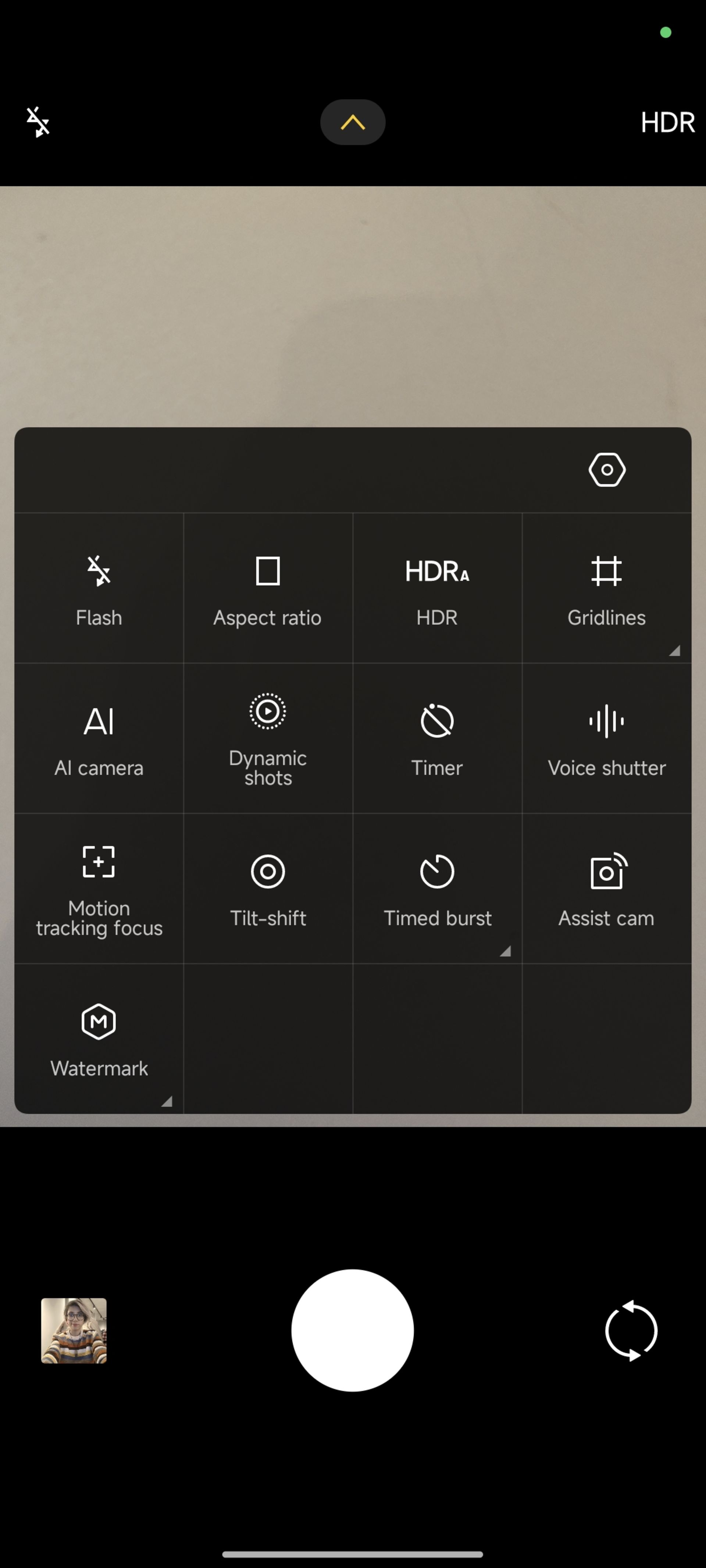Enable AI camera mode
This screenshot has height=1568, width=706.
coord(99,738)
